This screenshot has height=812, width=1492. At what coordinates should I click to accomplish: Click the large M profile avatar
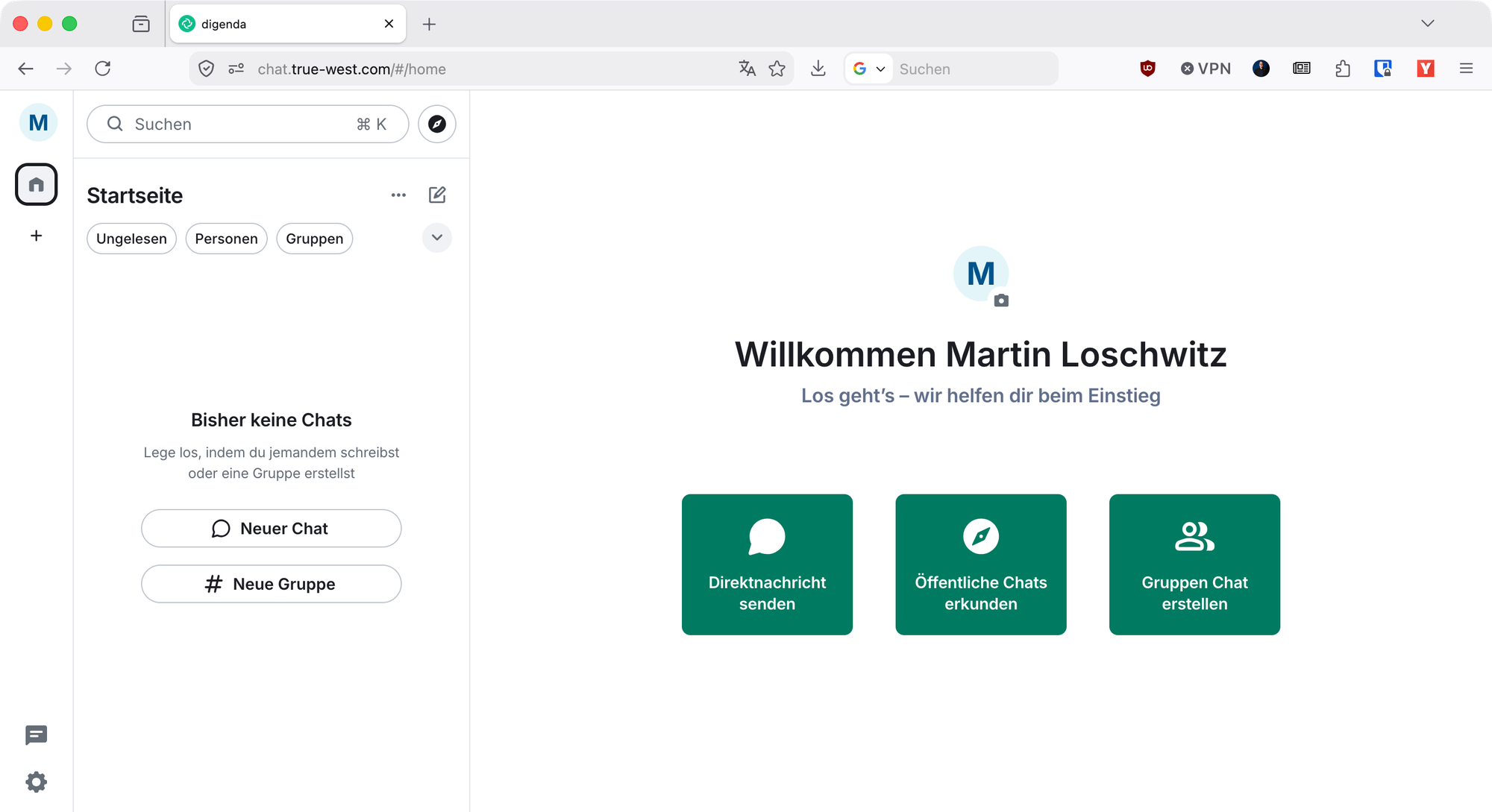tap(981, 274)
